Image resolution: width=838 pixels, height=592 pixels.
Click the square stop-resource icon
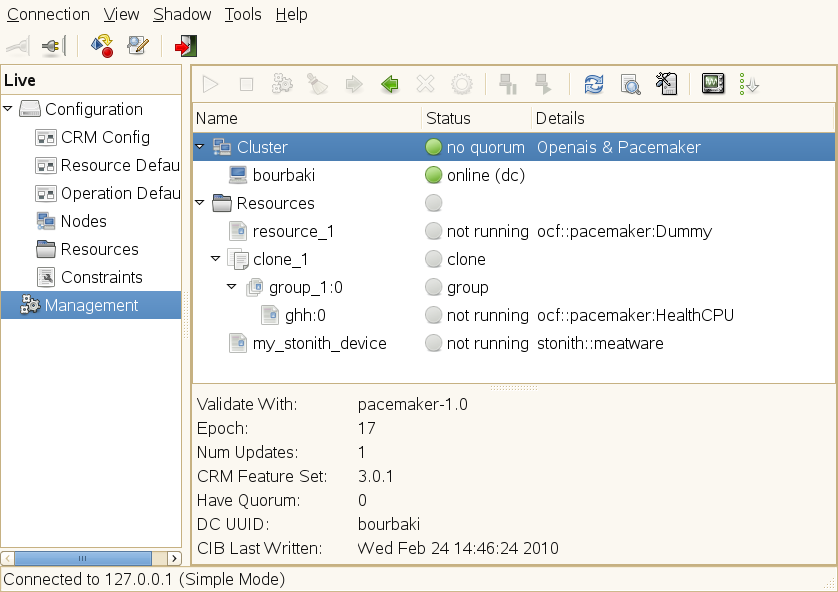(246, 84)
